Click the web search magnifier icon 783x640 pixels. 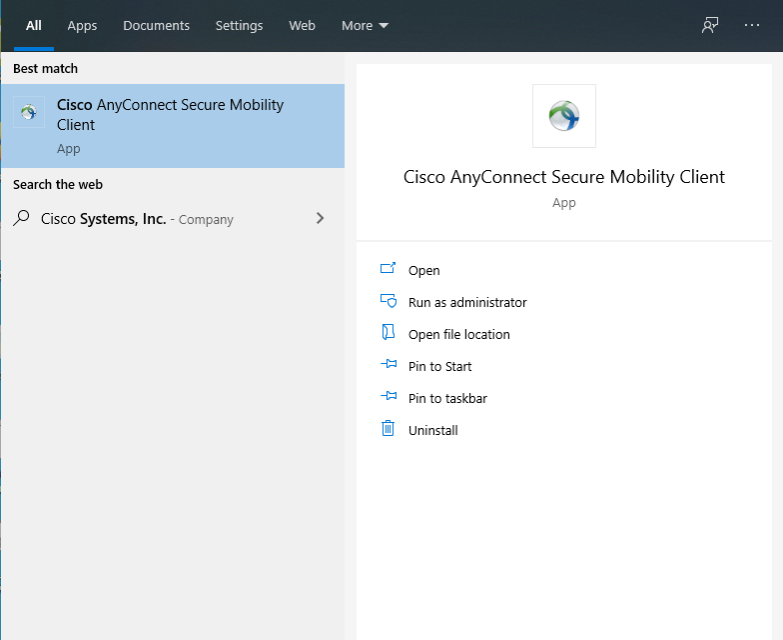[21, 219]
